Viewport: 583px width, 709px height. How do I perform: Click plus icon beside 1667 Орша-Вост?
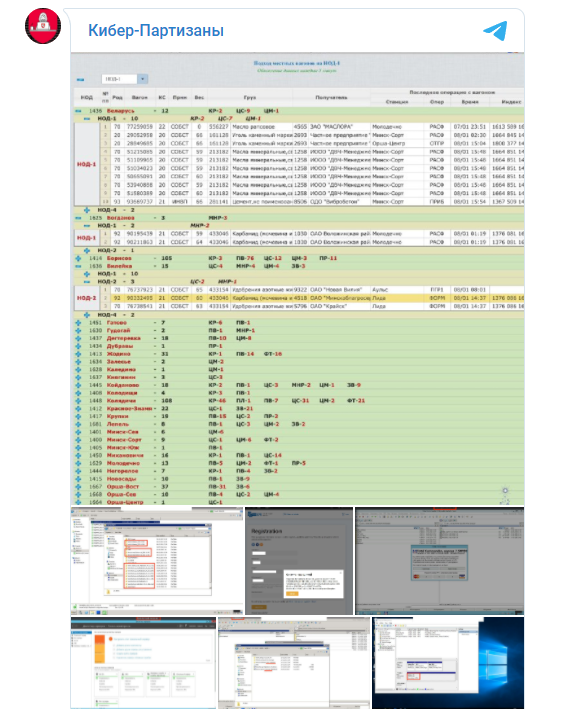point(78,487)
